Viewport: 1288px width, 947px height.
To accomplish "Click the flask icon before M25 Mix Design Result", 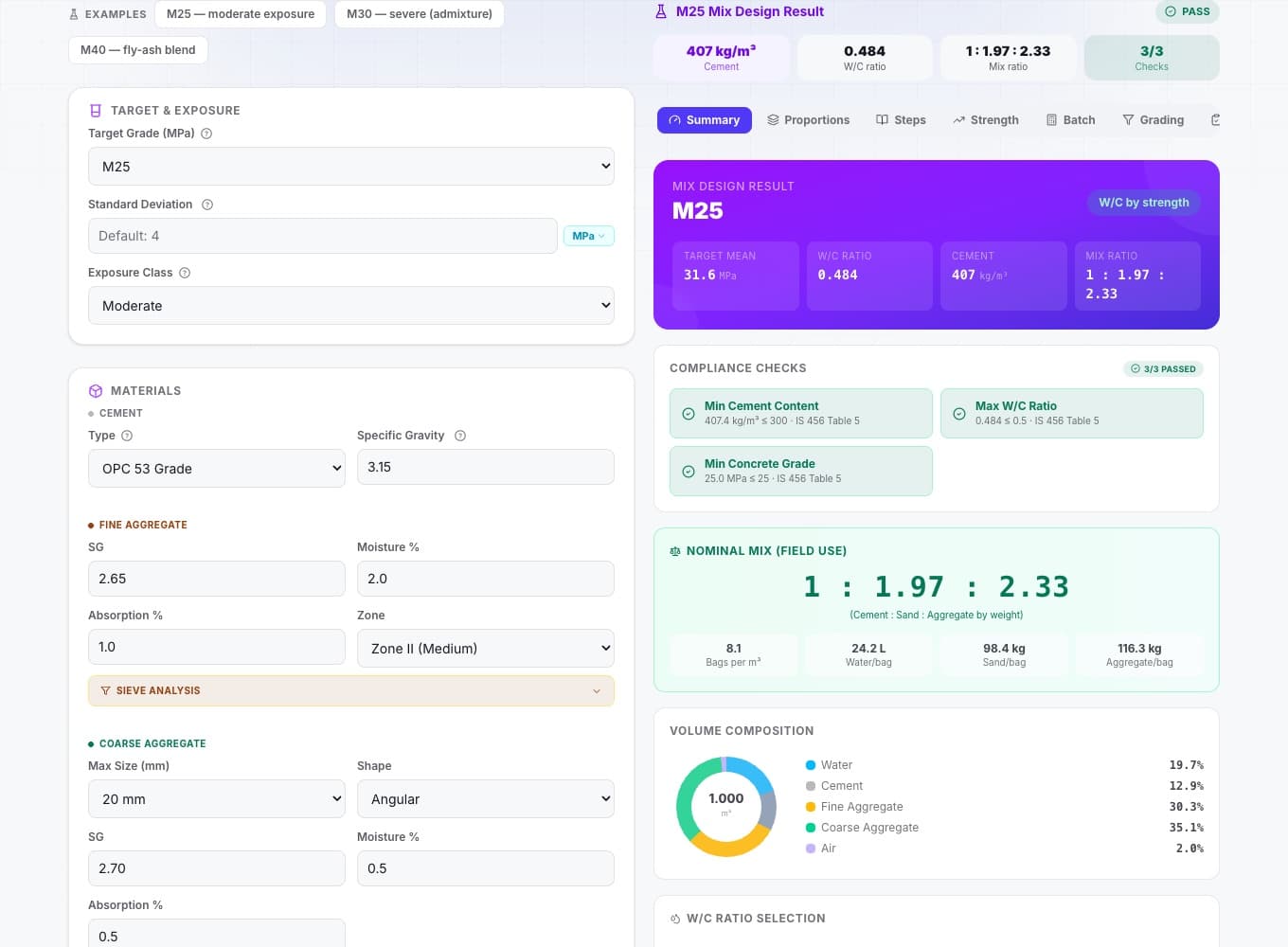I will tap(661, 11).
